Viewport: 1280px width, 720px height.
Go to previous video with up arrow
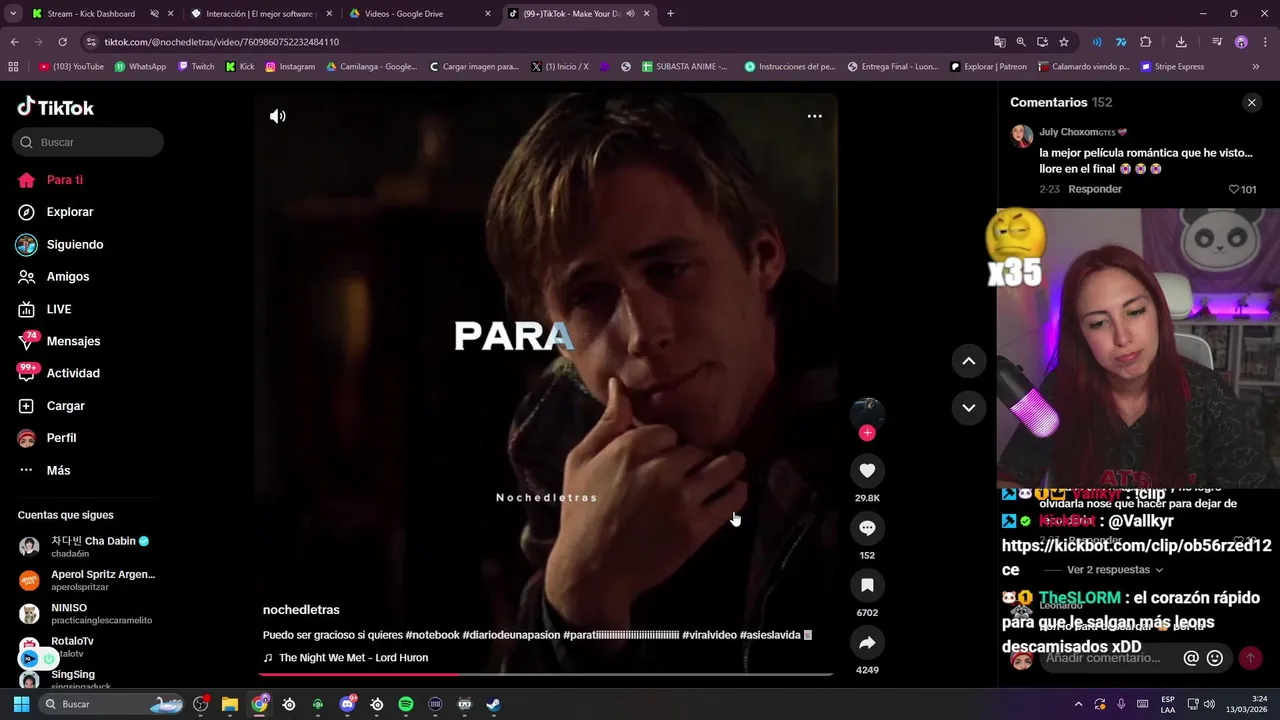(968, 361)
